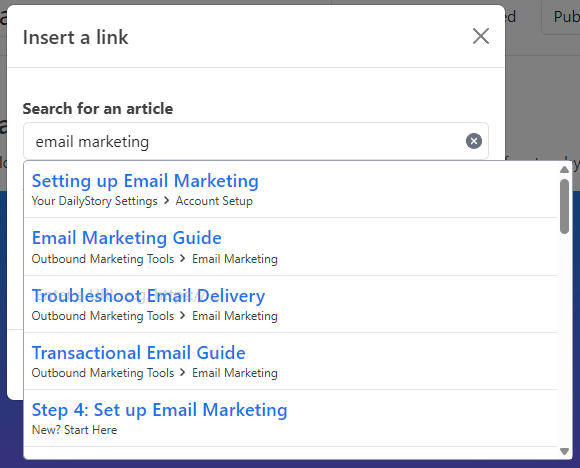Click Outbound Marketing Tools under Email Marketing Guide
Screen dimensions: 580x468
tap(102, 259)
